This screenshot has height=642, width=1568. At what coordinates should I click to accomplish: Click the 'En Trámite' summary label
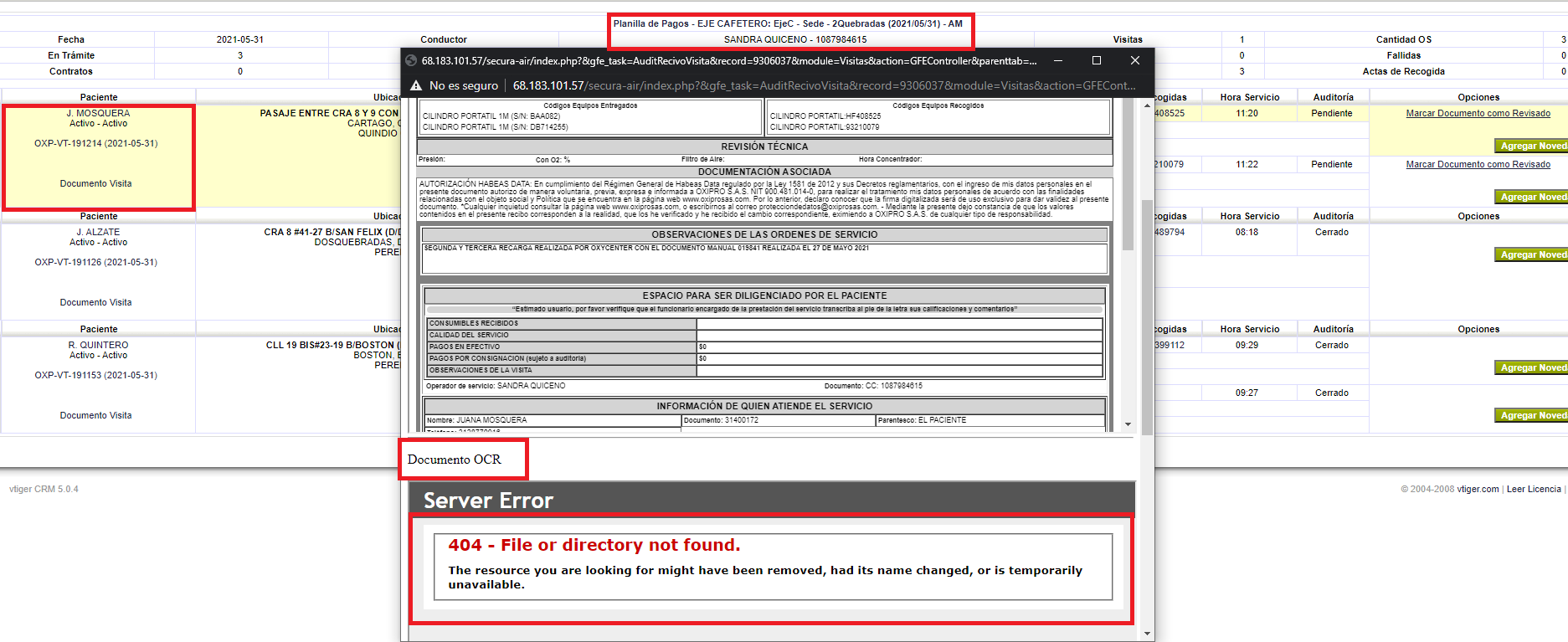click(71, 55)
